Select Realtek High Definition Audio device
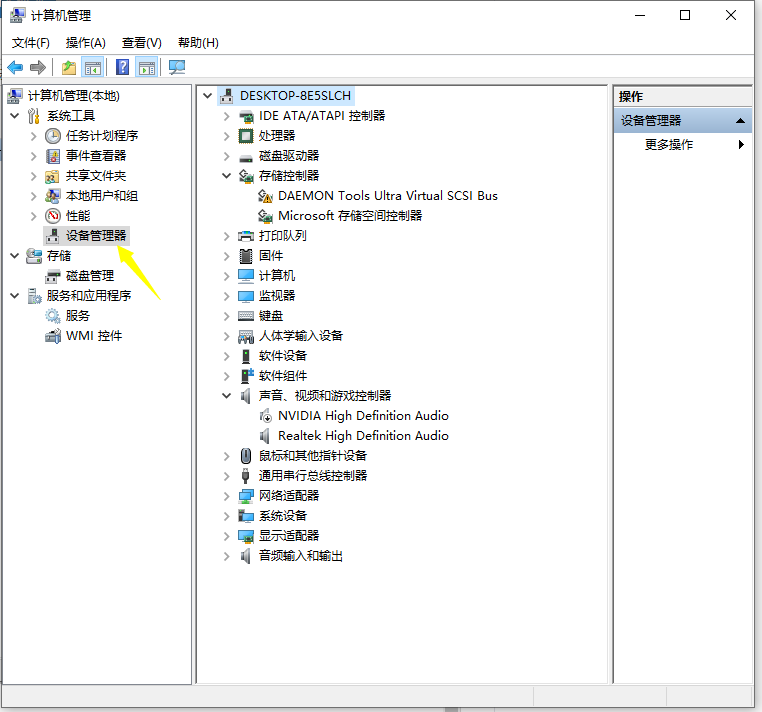Viewport: 762px width, 712px height. point(363,436)
